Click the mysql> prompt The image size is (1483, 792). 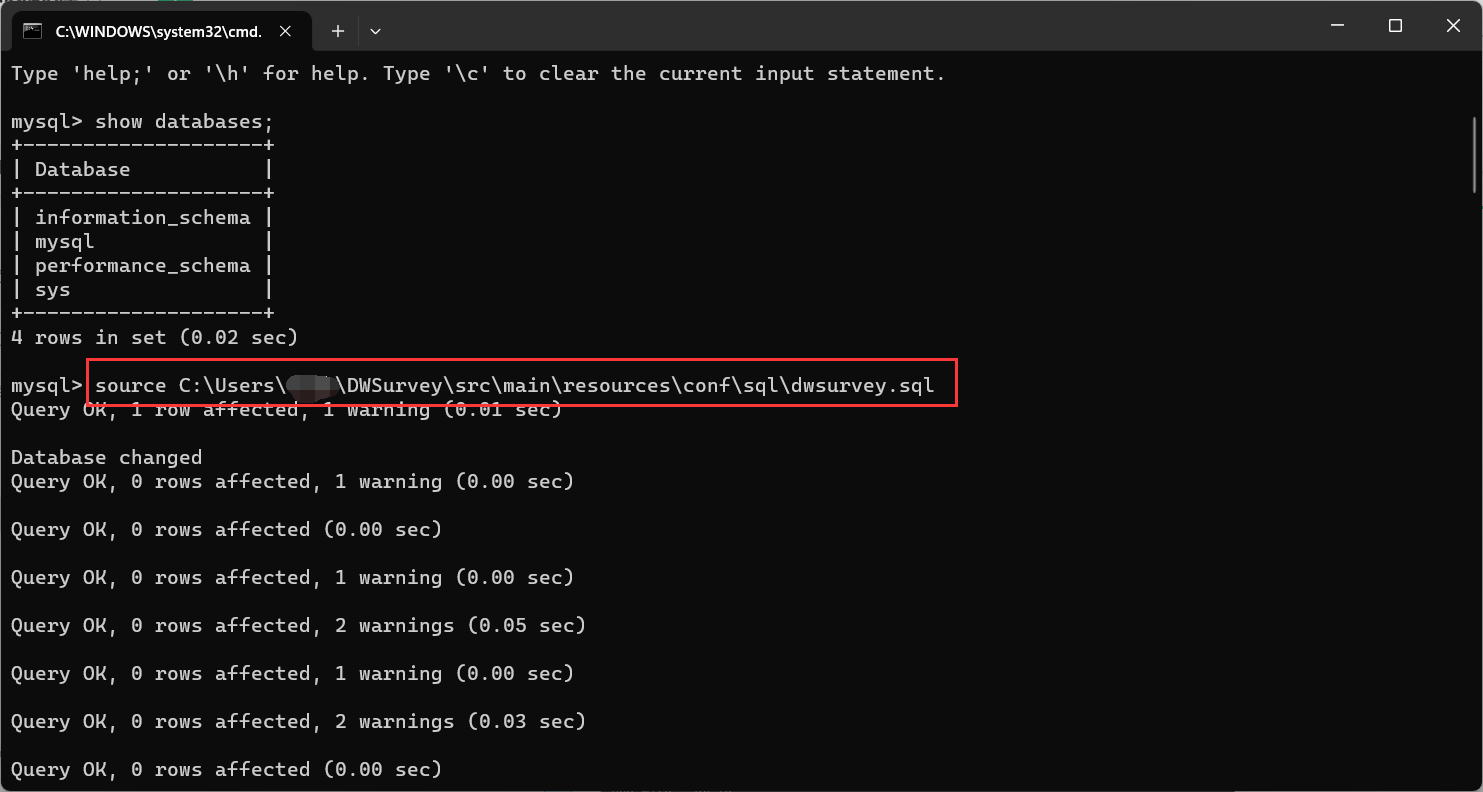(x=45, y=384)
